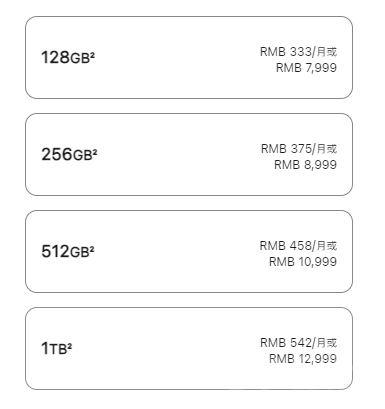Pick the 512GB capacity option
Screen dimensions: 385x409
click(x=189, y=251)
